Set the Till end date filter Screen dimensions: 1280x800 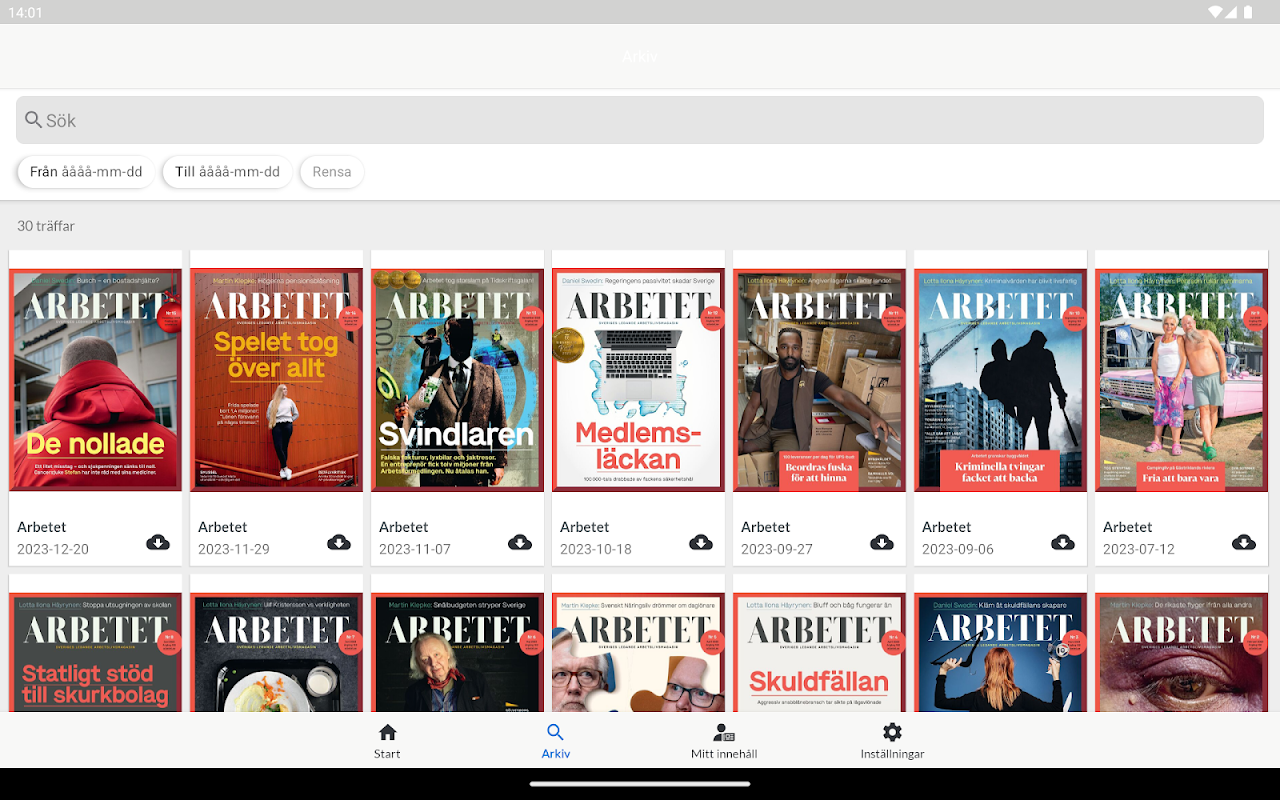228,172
